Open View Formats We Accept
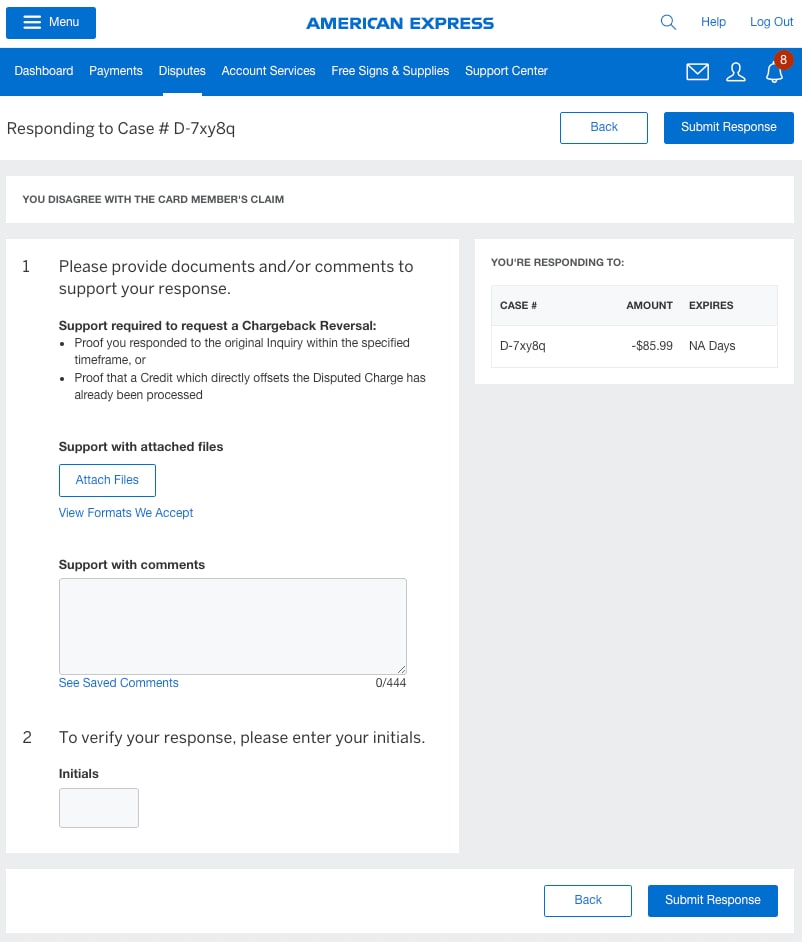Screen dimensions: 802x942 coord(125,512)
